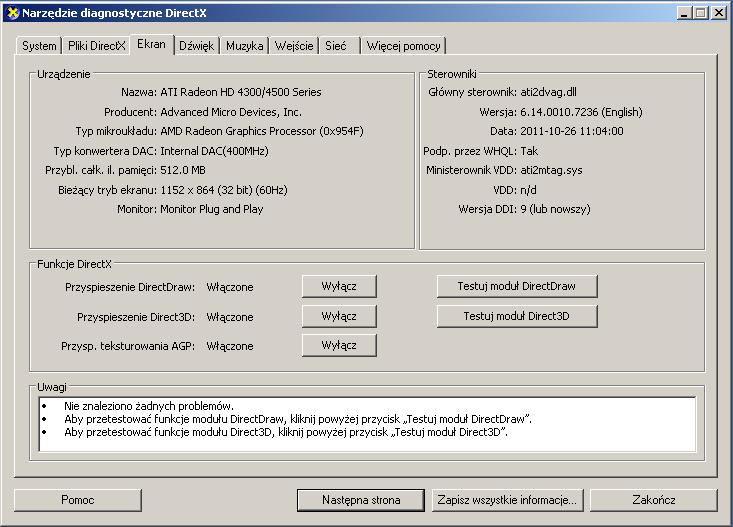Show the Więcej pomocy tab
This screenshot has width=733, height=527.
coord(403,46)
